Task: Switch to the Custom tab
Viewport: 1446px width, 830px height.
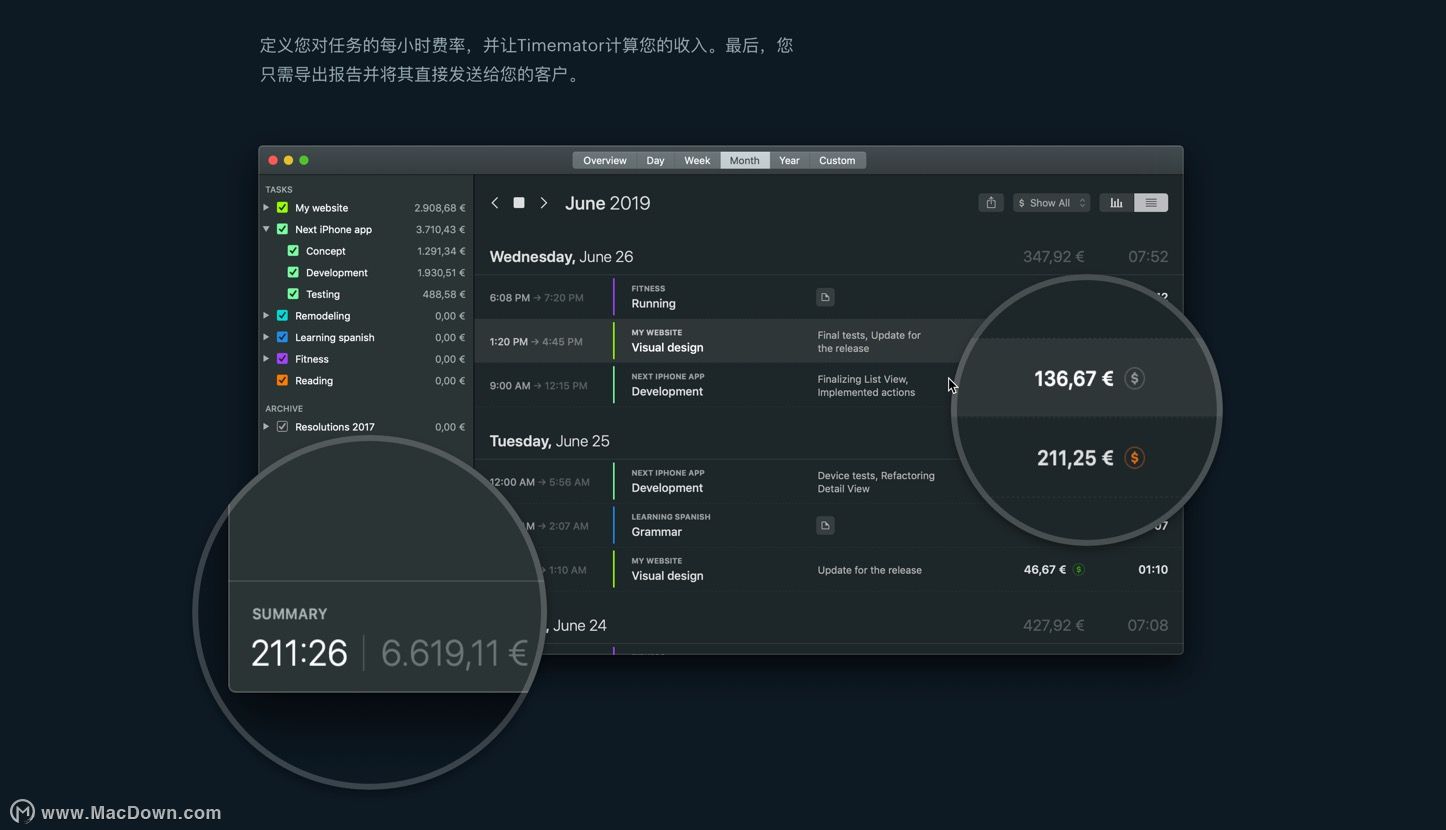Action: coord(837,160)
